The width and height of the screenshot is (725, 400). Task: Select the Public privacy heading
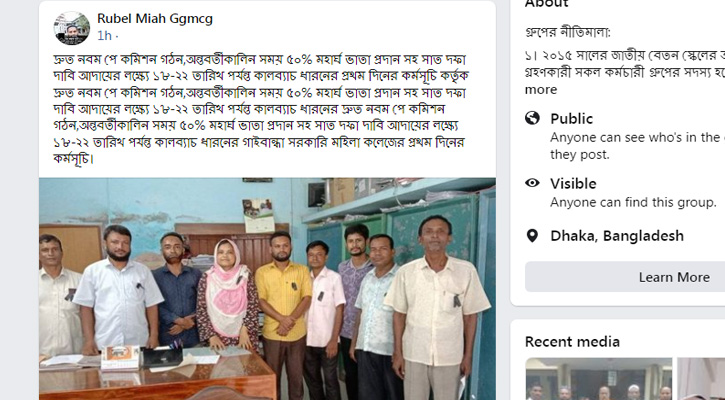click(571, 119)
